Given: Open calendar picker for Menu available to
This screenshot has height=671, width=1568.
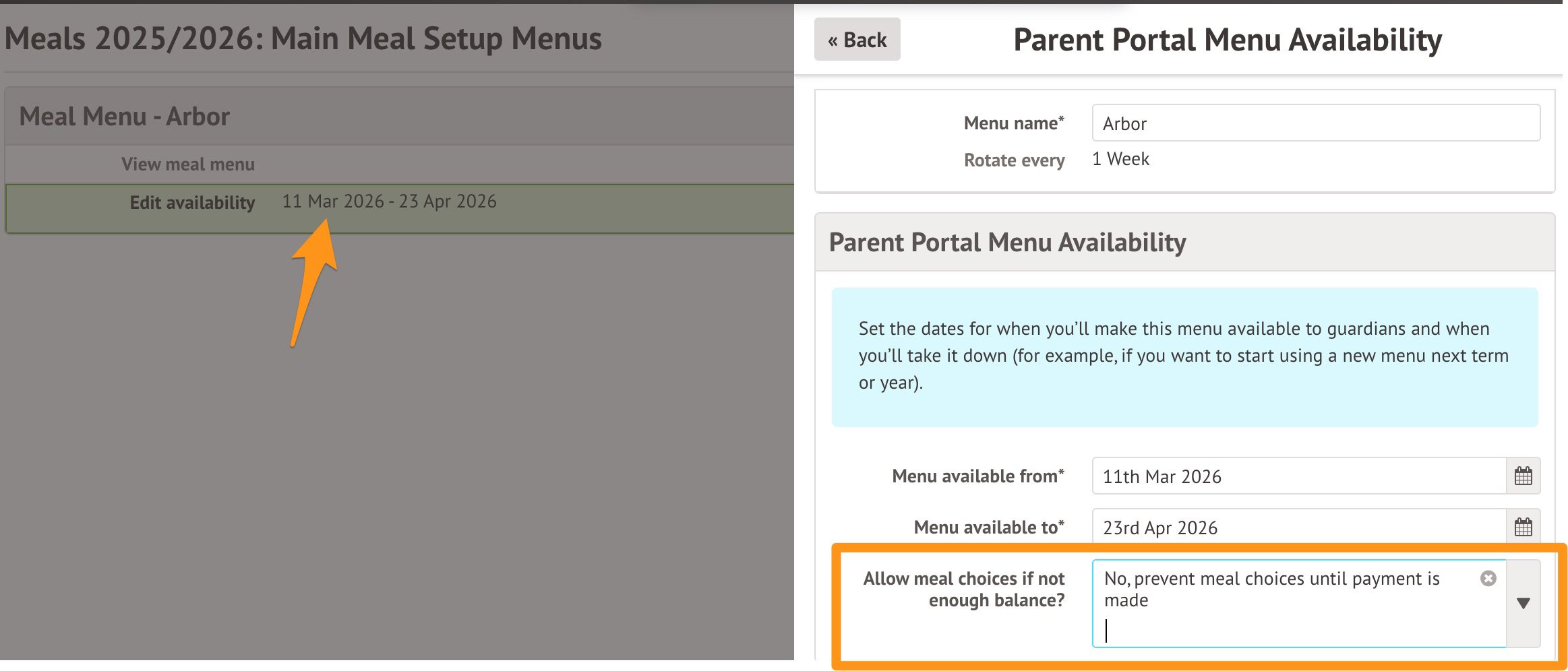Looking at the screenshot, I should pos(1523,527).
